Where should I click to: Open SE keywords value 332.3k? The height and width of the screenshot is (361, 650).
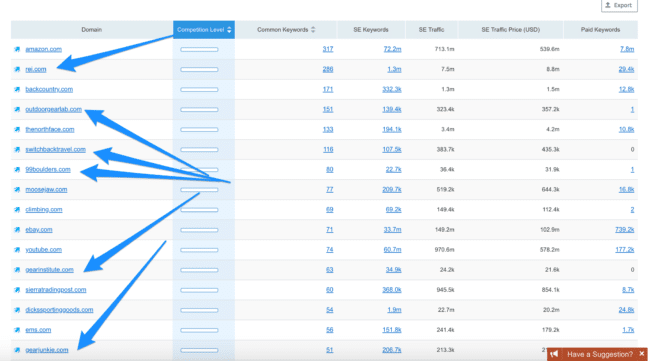click(392, 90)
